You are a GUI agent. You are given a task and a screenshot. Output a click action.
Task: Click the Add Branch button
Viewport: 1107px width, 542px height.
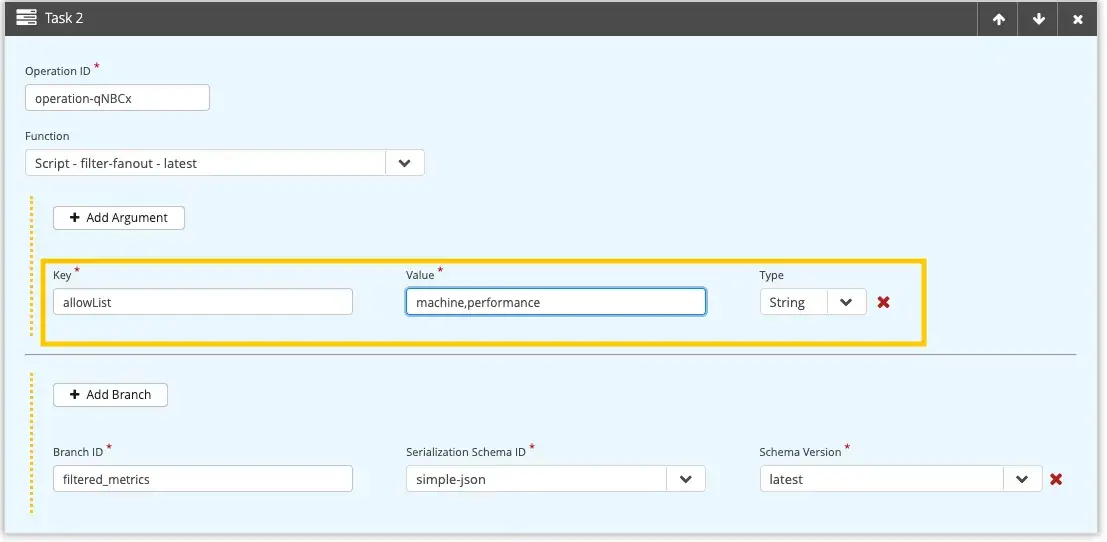pyautogui.click(x=110, y=395)
